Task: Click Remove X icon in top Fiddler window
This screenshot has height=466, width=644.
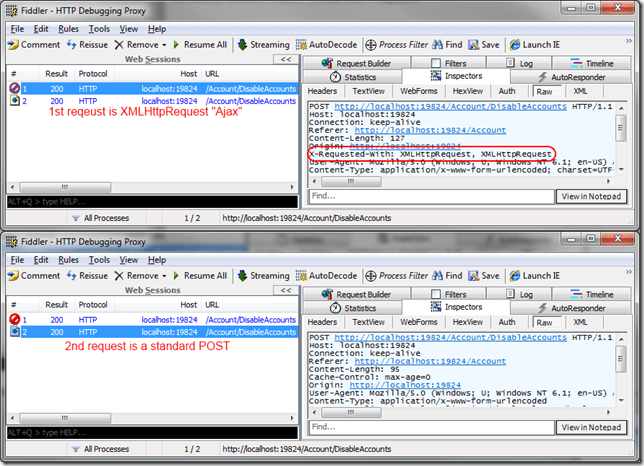Action: click(119, 45)
